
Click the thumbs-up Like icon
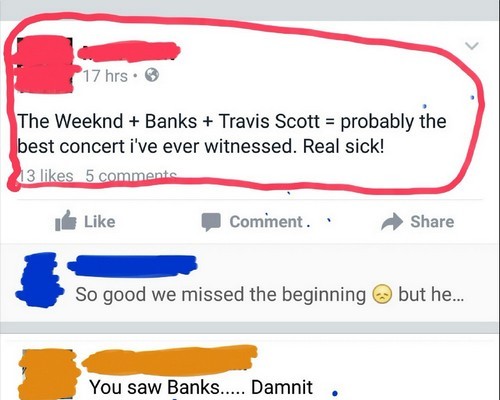[x=65, y=220]
